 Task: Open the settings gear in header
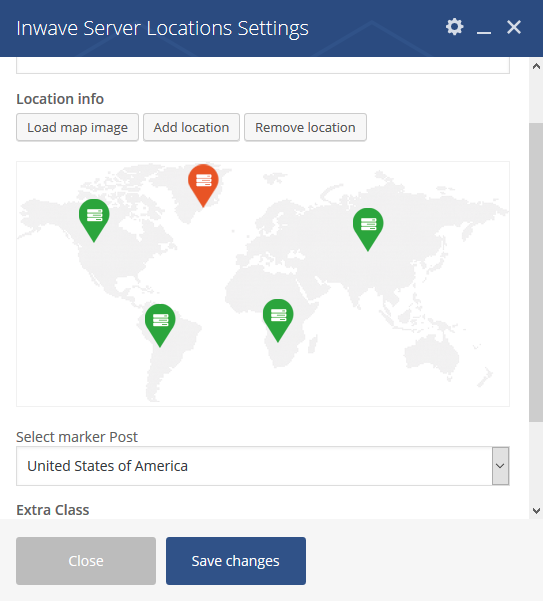(x=454, y=27)
